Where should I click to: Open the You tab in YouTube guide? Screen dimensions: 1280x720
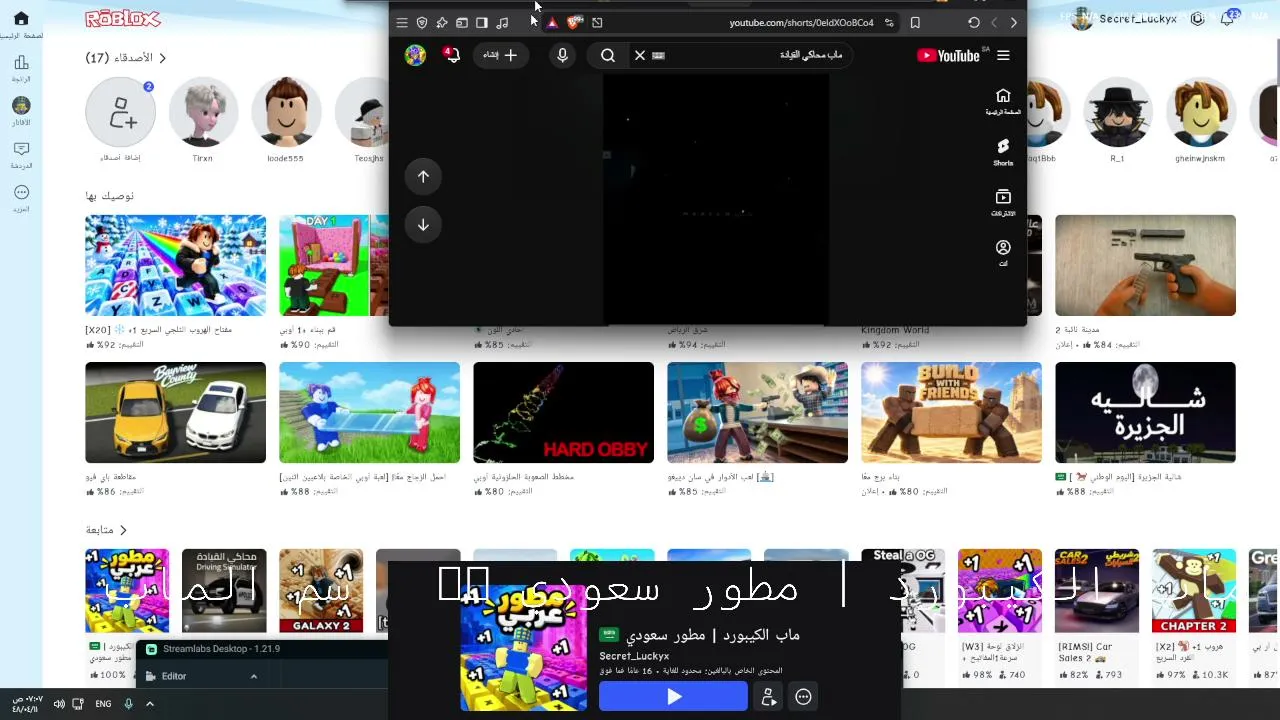(1003, 252)
